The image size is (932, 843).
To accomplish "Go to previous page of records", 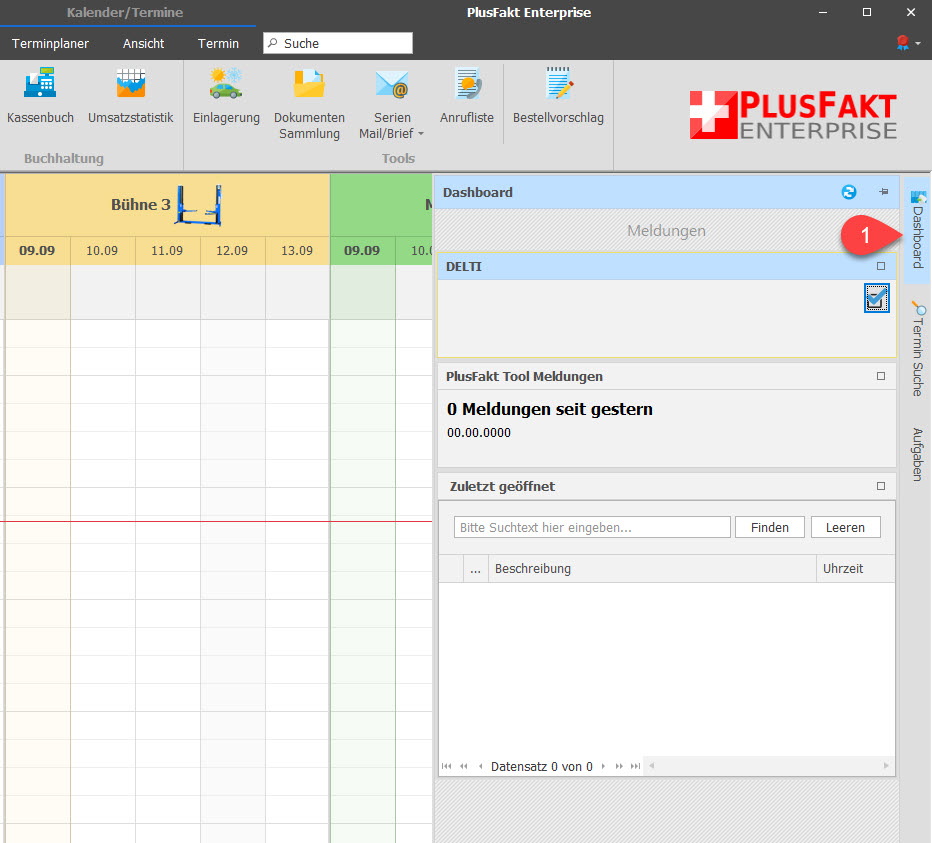I will coord(464,766).
